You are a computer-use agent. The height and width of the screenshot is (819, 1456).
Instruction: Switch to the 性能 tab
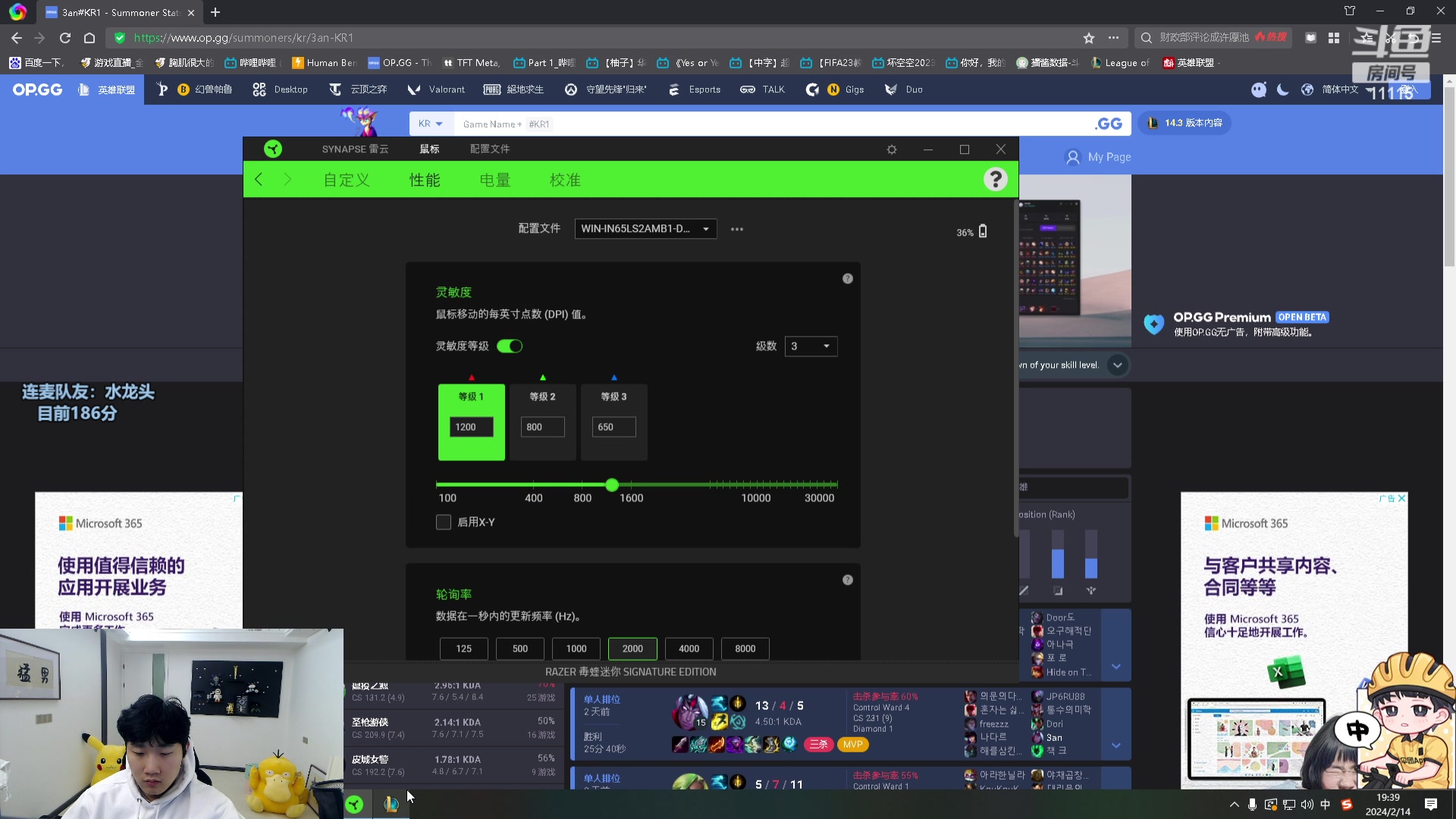(425, 180)
